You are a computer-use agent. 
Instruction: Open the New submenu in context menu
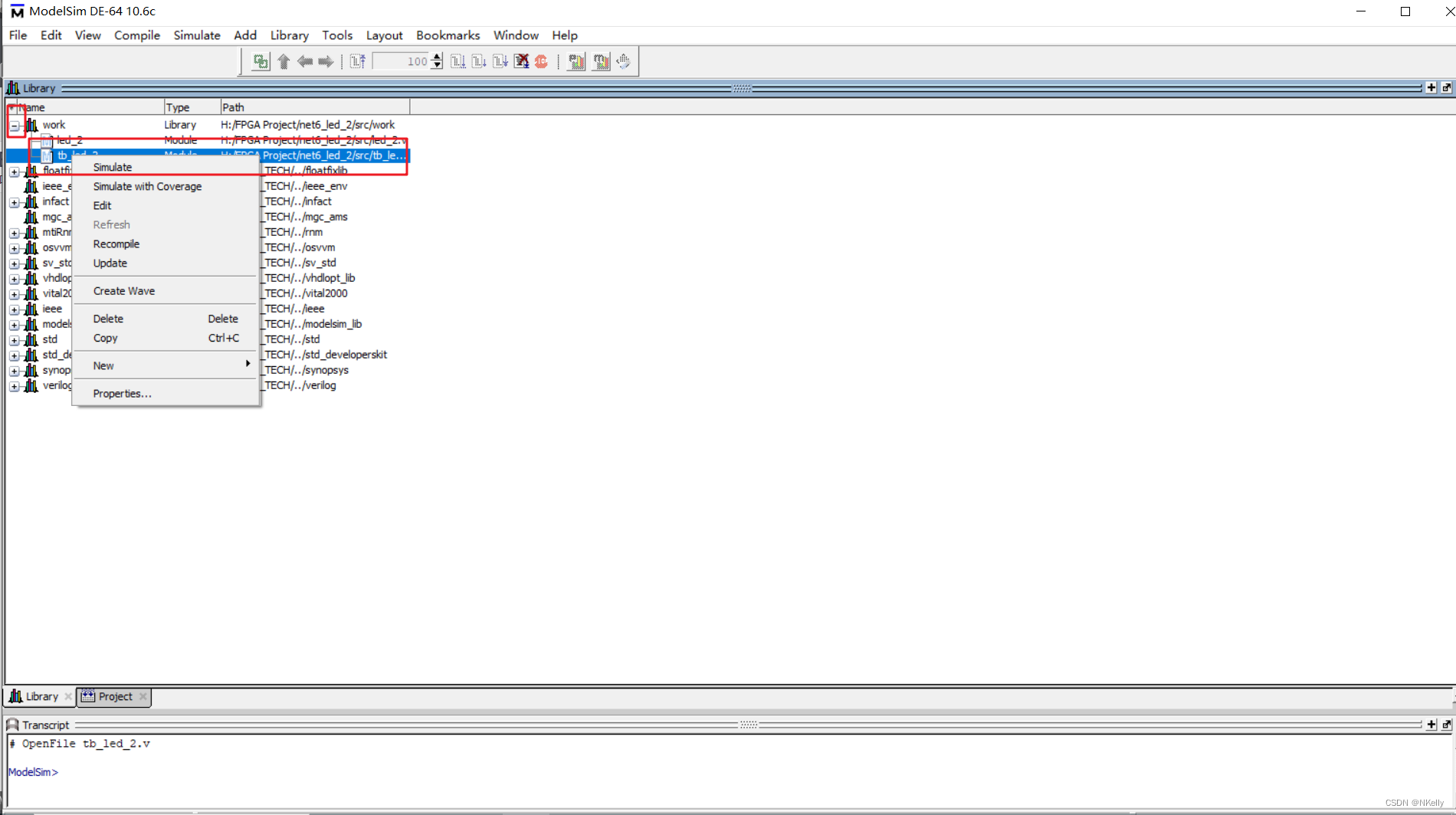click(x=166, y=365)
